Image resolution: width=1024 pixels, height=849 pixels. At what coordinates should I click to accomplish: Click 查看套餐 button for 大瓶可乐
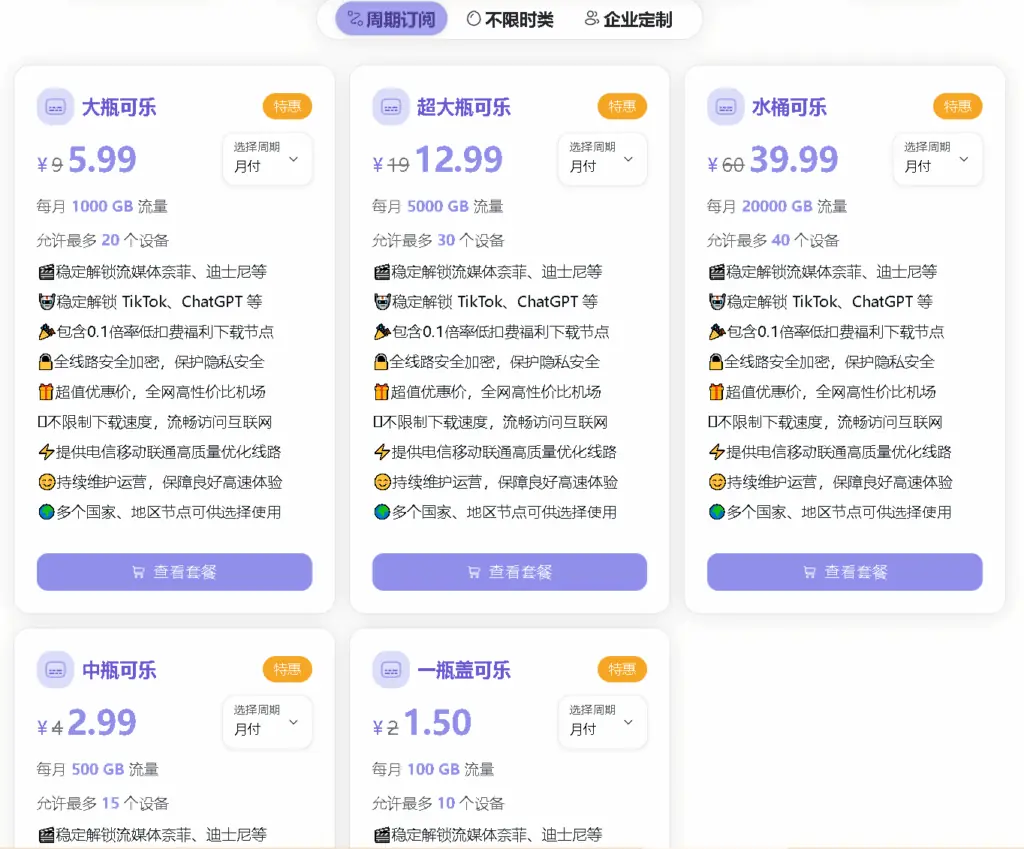[x=174, y=572]
